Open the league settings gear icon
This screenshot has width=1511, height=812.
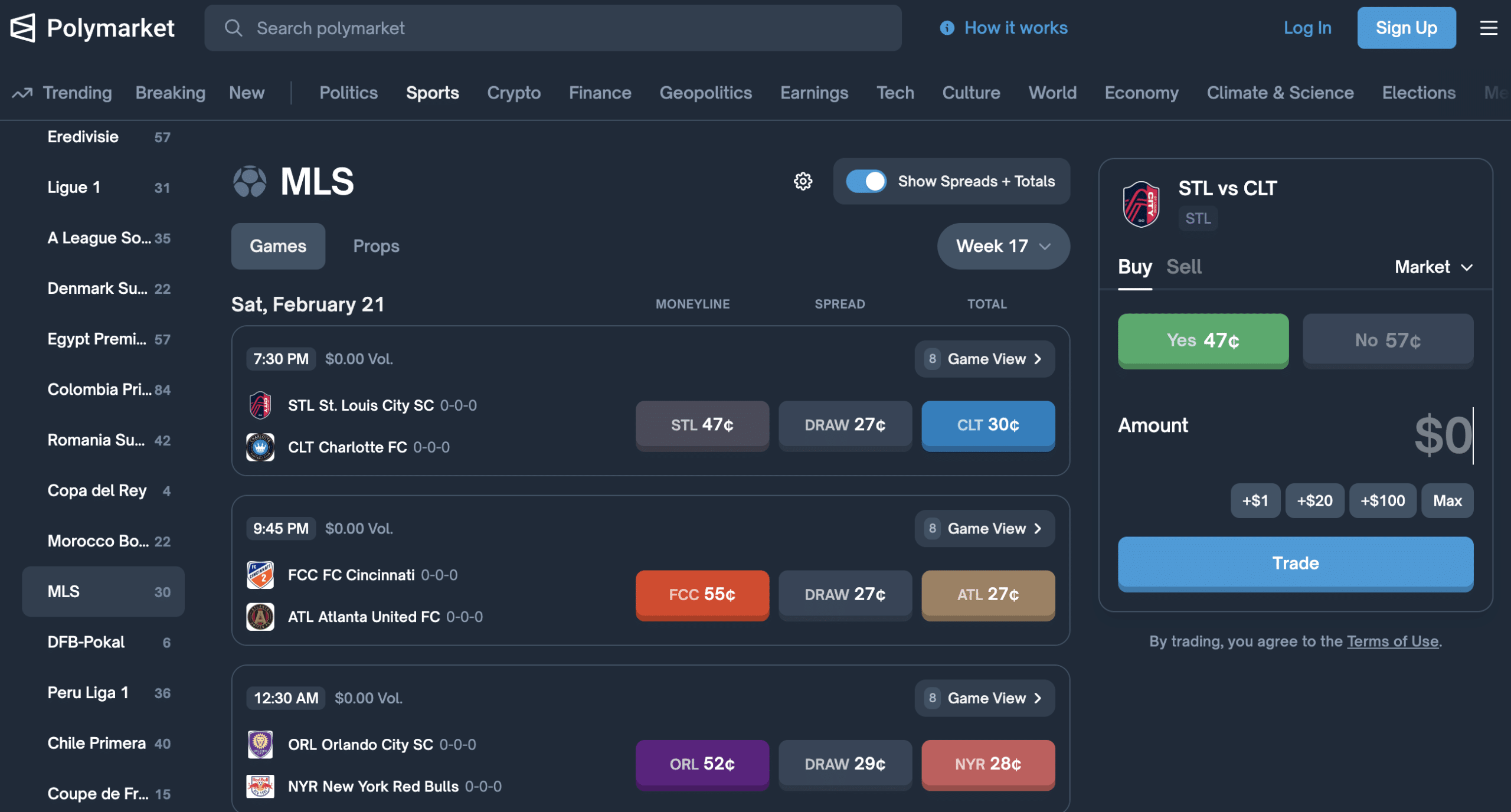click(x=803, y=181)
